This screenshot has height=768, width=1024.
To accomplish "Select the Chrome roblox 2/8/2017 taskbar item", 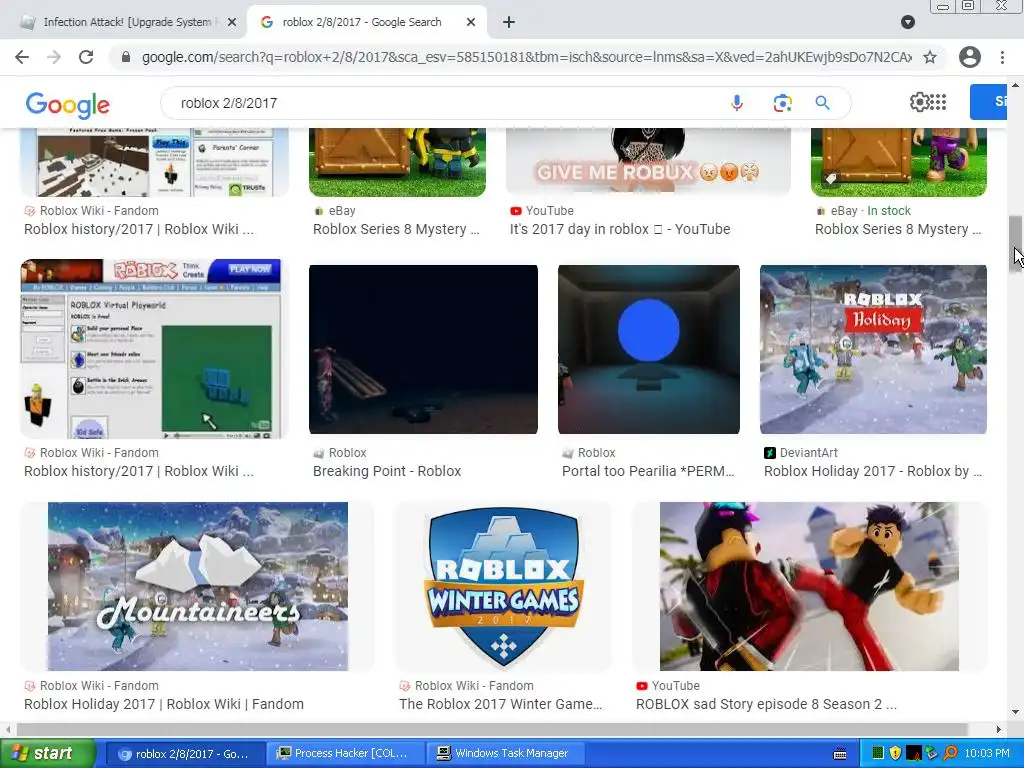I will 184,754.
